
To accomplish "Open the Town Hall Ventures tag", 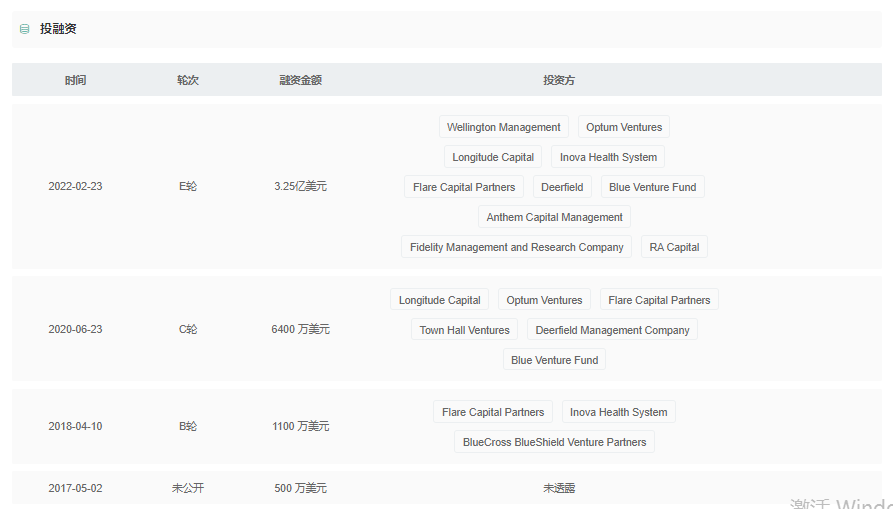I will click(464, 330).
